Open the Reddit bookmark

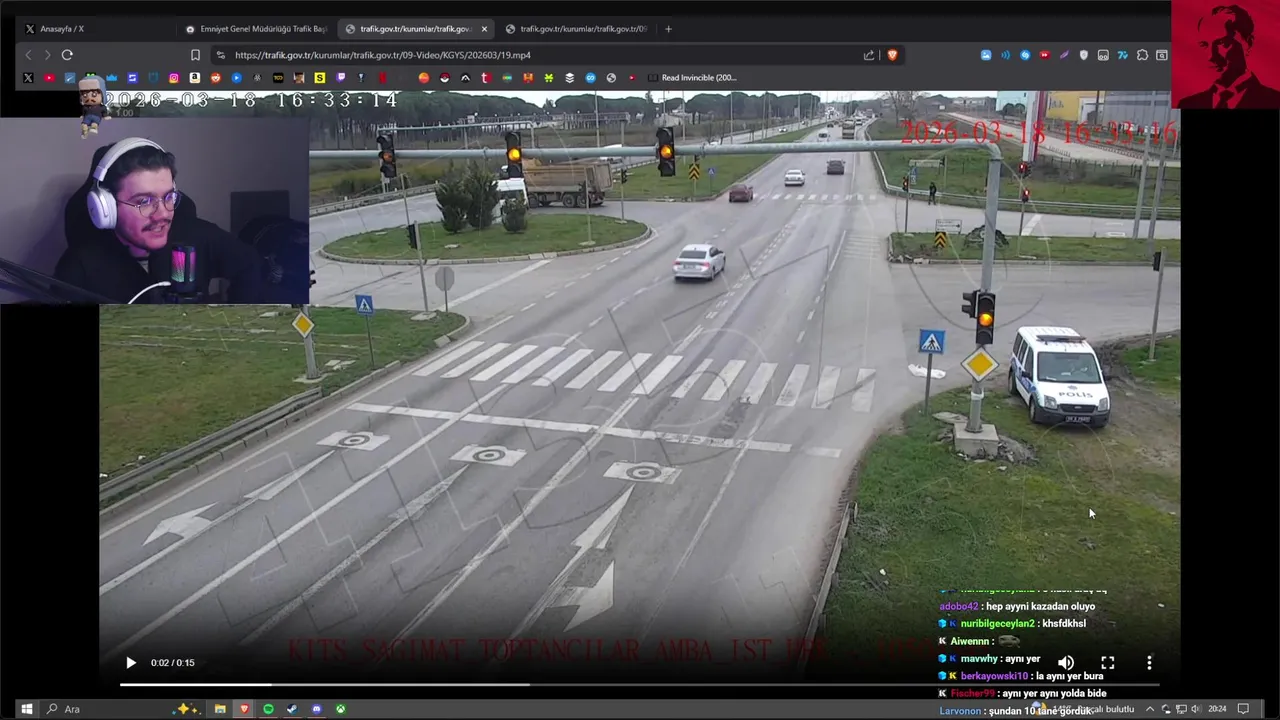pos(215,78)
